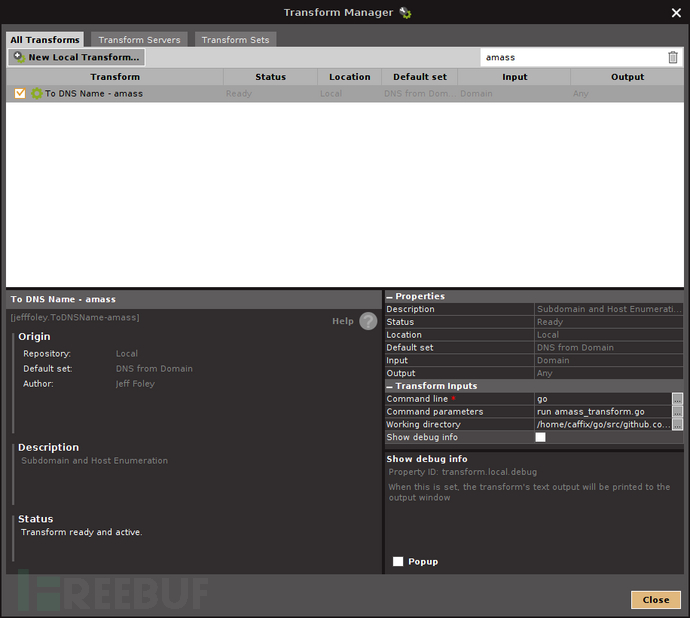Click the green gear icon of amass transform

tap(37, 93)
